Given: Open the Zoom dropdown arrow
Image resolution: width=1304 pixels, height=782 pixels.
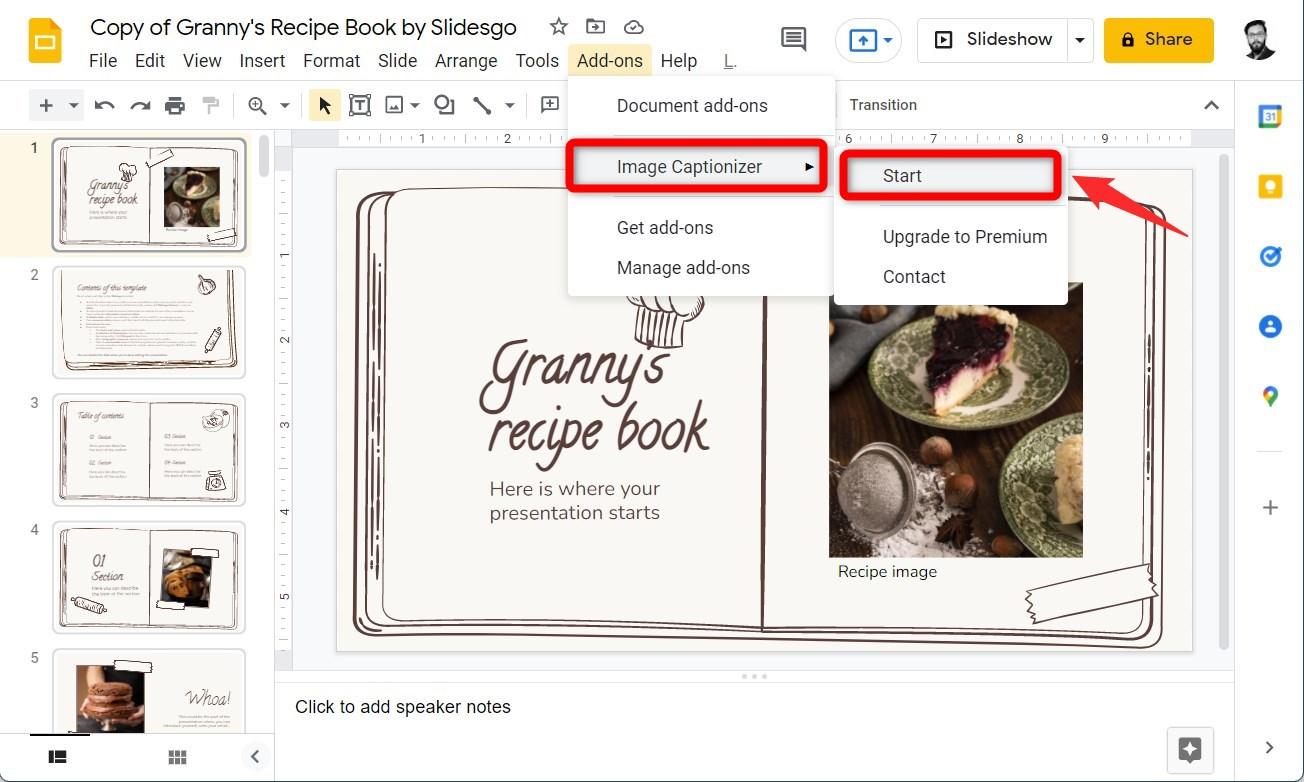Looking at the screenshot, I should (285, 105).
